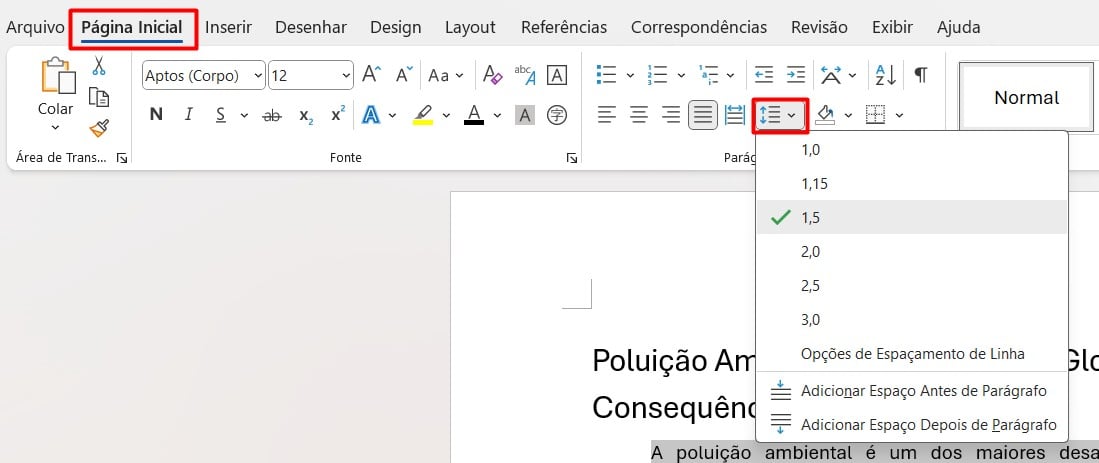
Task: Toggle italic formatting I
Action: [x=189, y=115]
